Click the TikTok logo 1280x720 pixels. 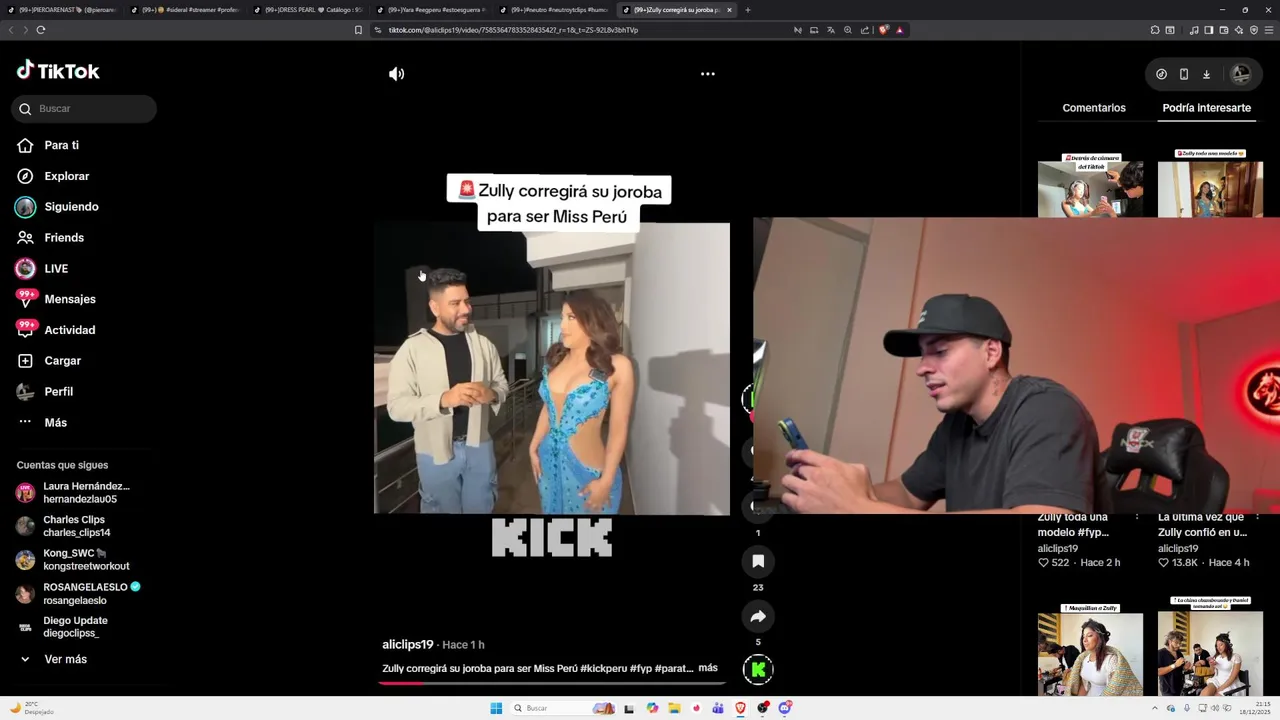coord(58,70)
